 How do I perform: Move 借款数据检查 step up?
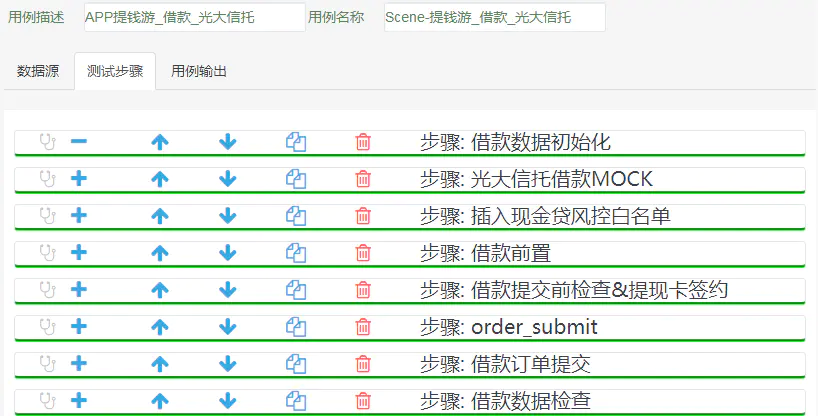(x=160, y=401)
